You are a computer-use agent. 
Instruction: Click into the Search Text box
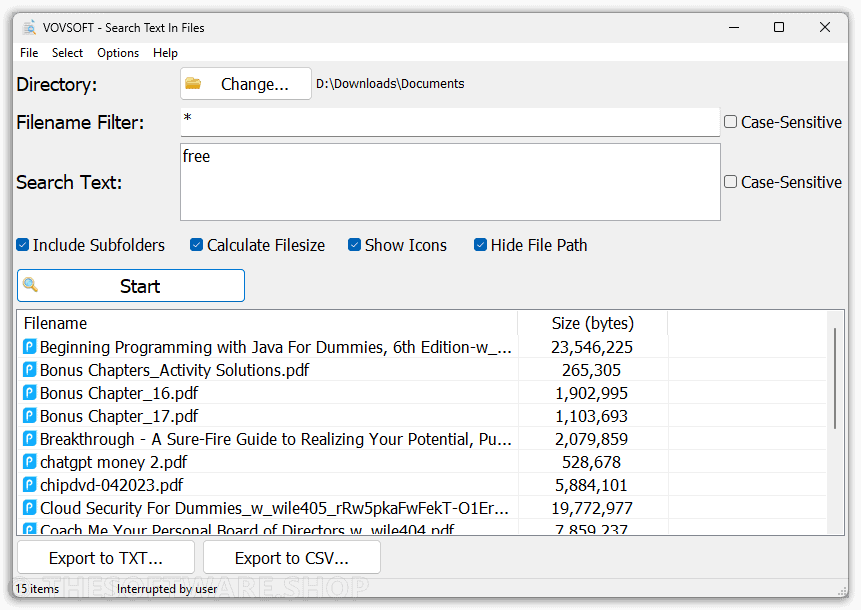click(x=450, y=182)
